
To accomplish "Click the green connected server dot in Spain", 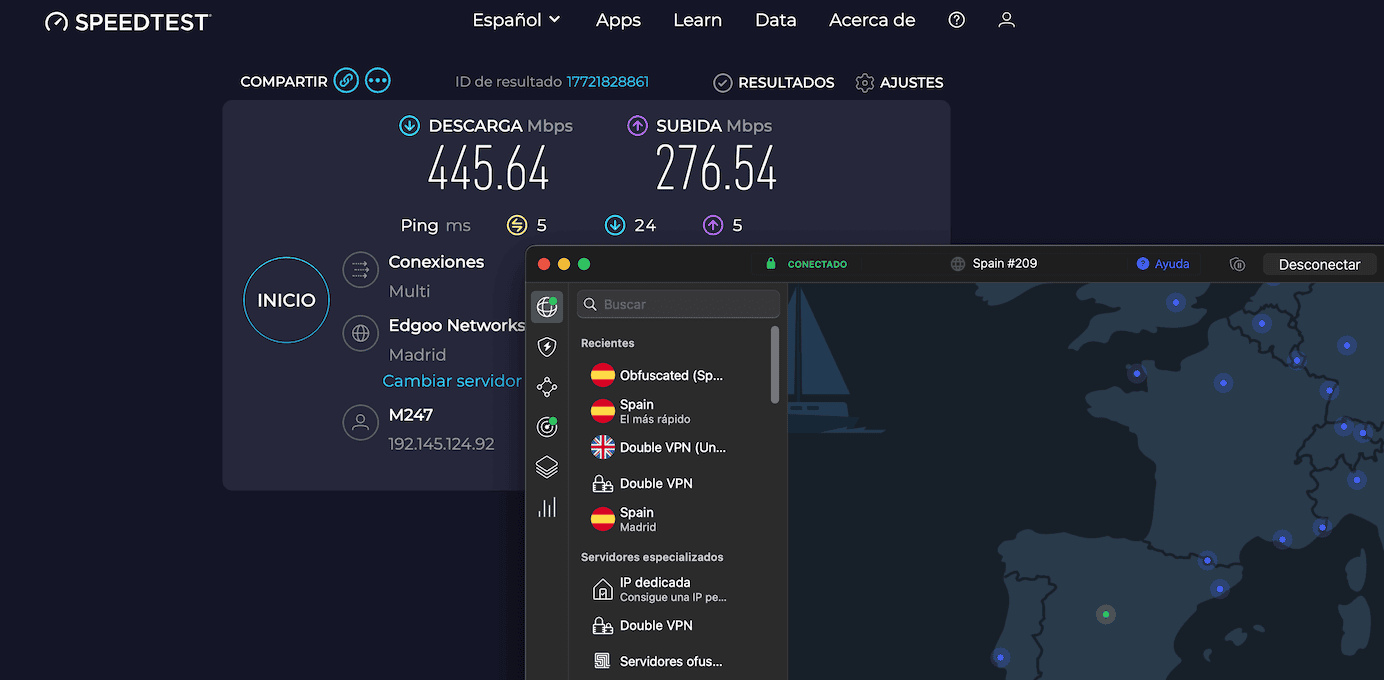I will point(1105,614).
